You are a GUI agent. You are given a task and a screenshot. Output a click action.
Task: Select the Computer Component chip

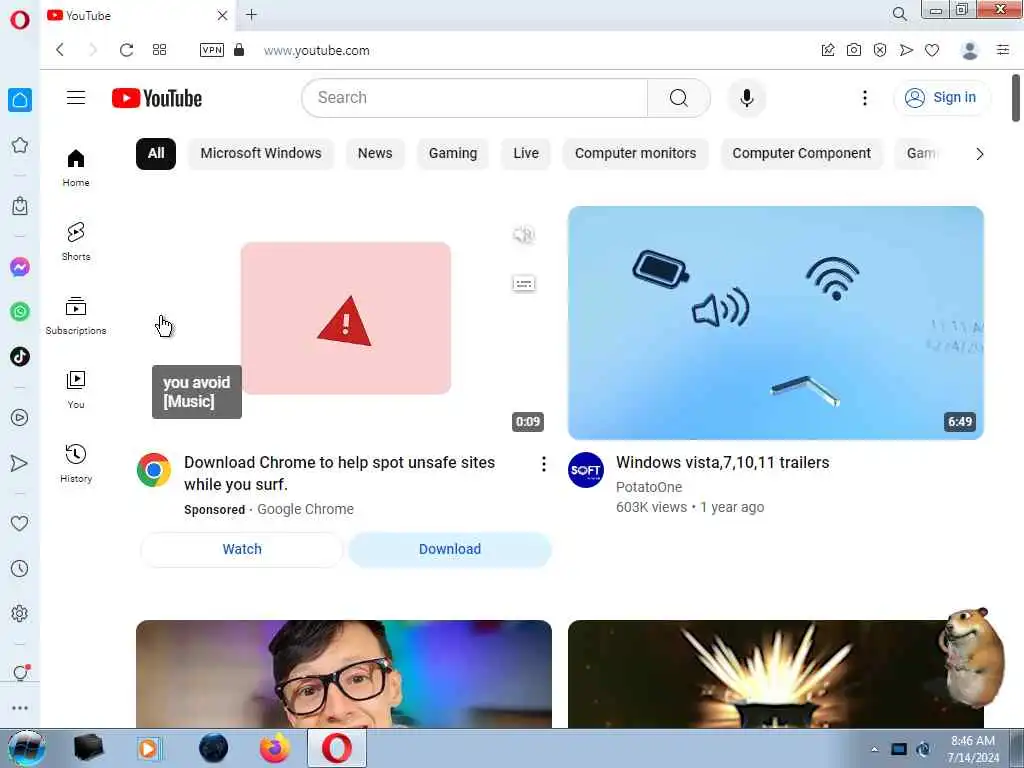(x=801, y=153)
